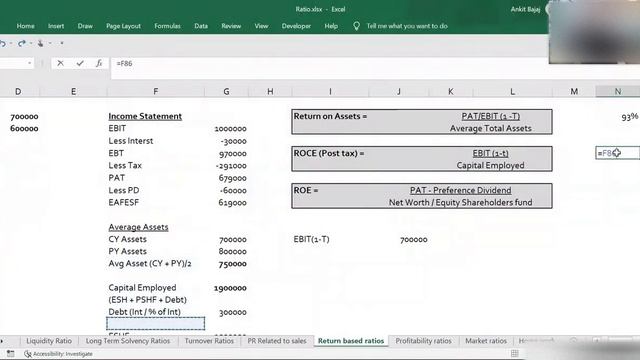Select the Return based ratios sheet tab
Image resolution: width=640 pixels, height=360 pixels.
pos(351,341)
